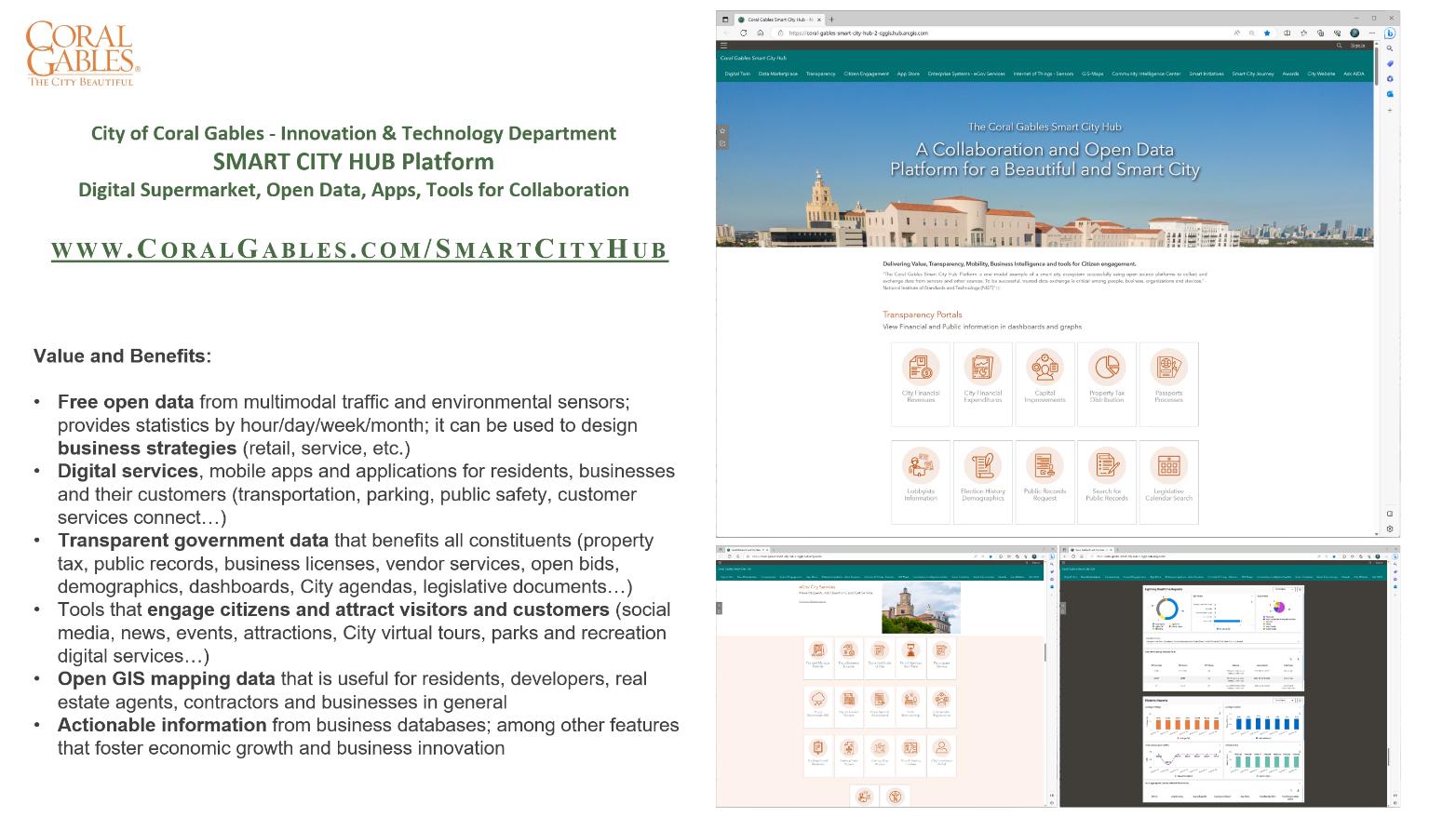Screen dimensions: 1456x817
Task: Select the Smart Initiatives menu item
Action: tap(1207, 74)
